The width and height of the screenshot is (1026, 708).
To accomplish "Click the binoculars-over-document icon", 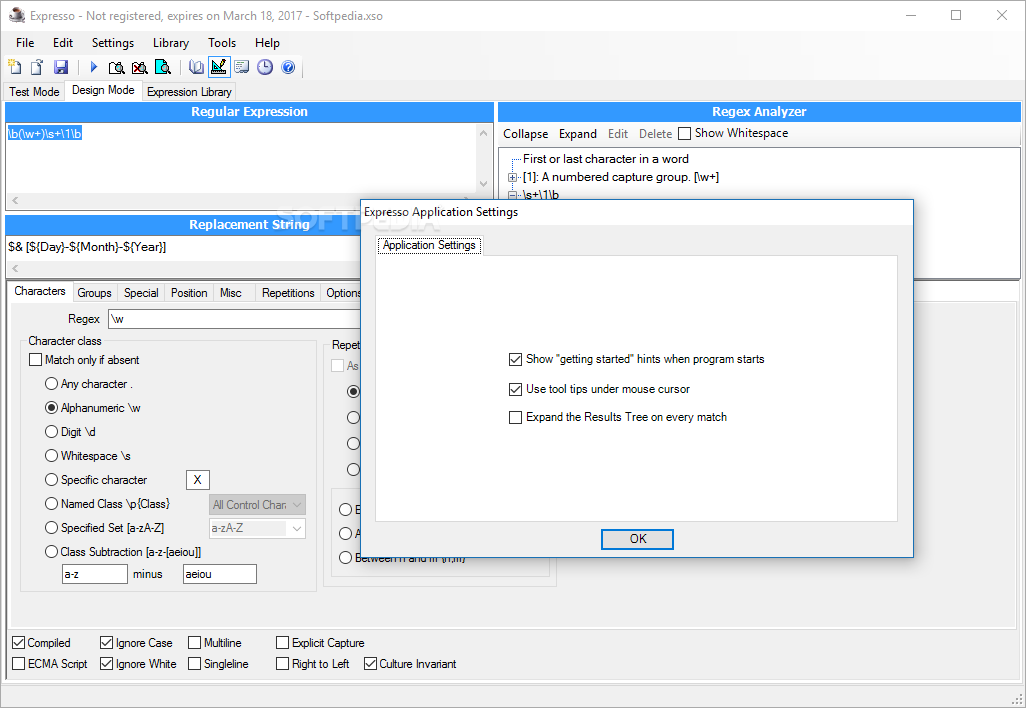I will pyautogui.click(x=116, y=67).
